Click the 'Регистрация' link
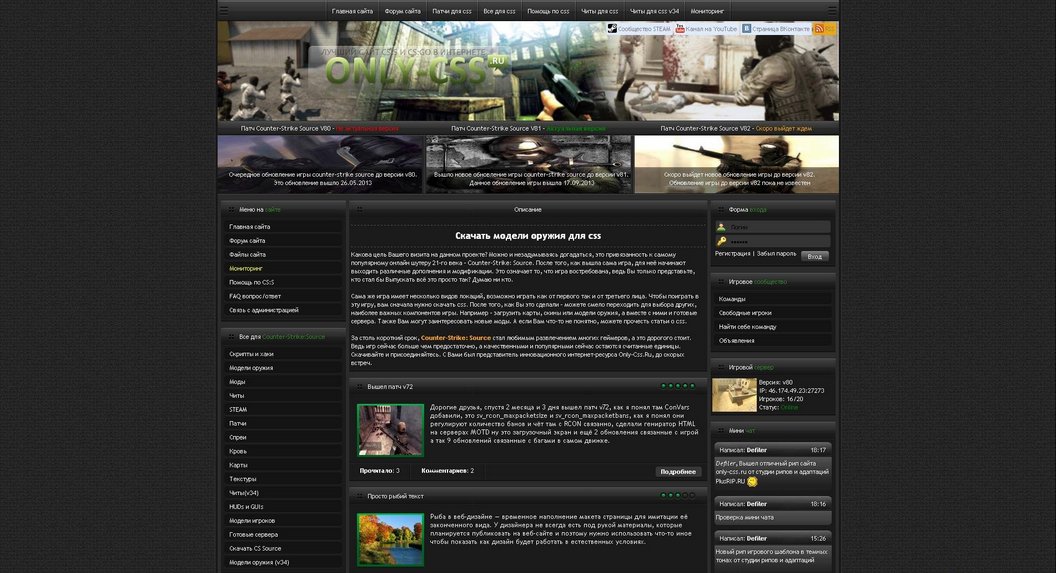Viewport: 1056px width, 573px height. point(733,254)
